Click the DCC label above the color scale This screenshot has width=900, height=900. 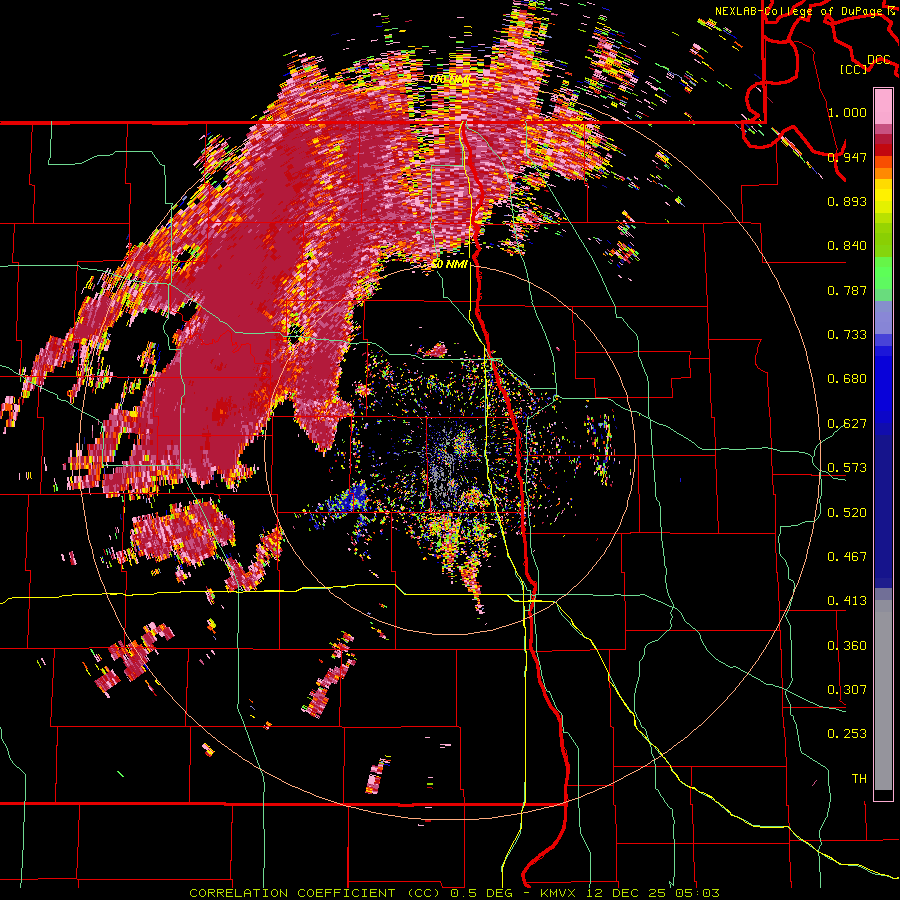[x=879, y=60]
